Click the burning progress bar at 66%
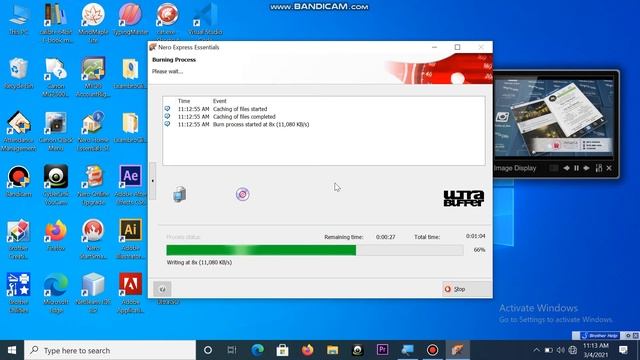Screen dimensions: 640x360 315,250
